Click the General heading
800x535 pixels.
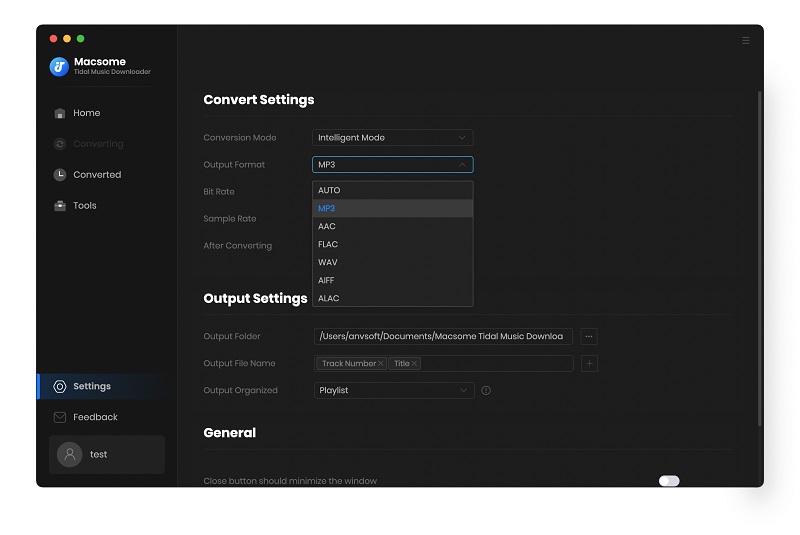tap(230, 433)
